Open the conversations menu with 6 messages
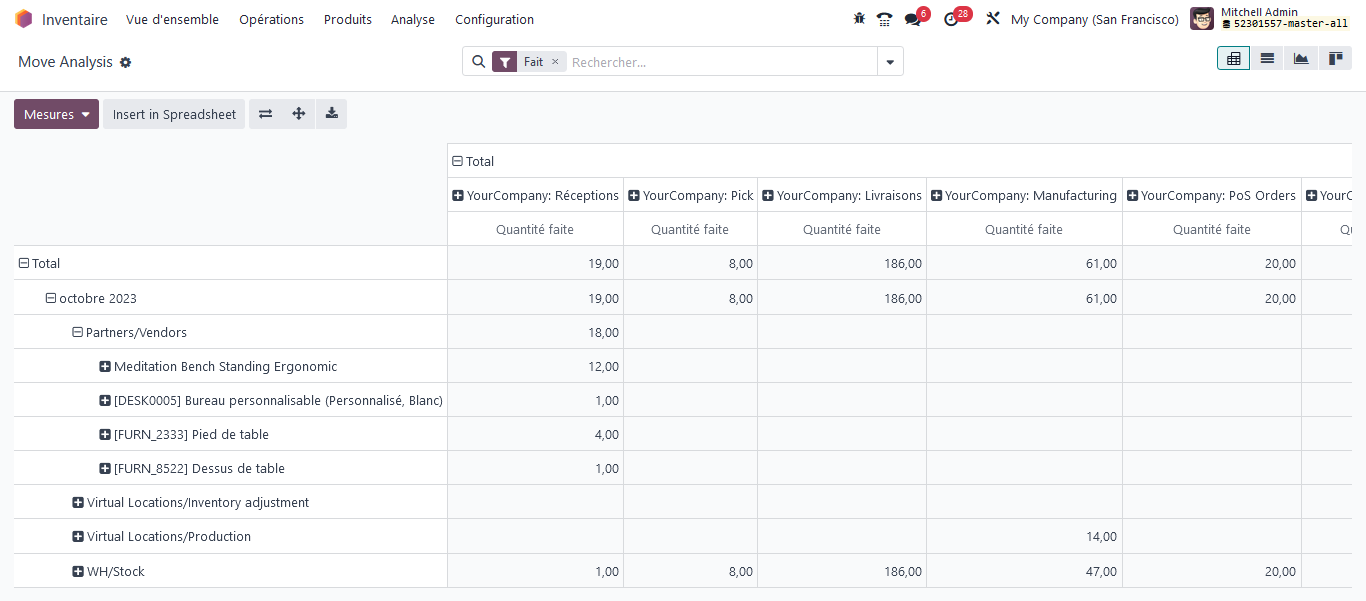1366x601 pixels. [911, 18]
